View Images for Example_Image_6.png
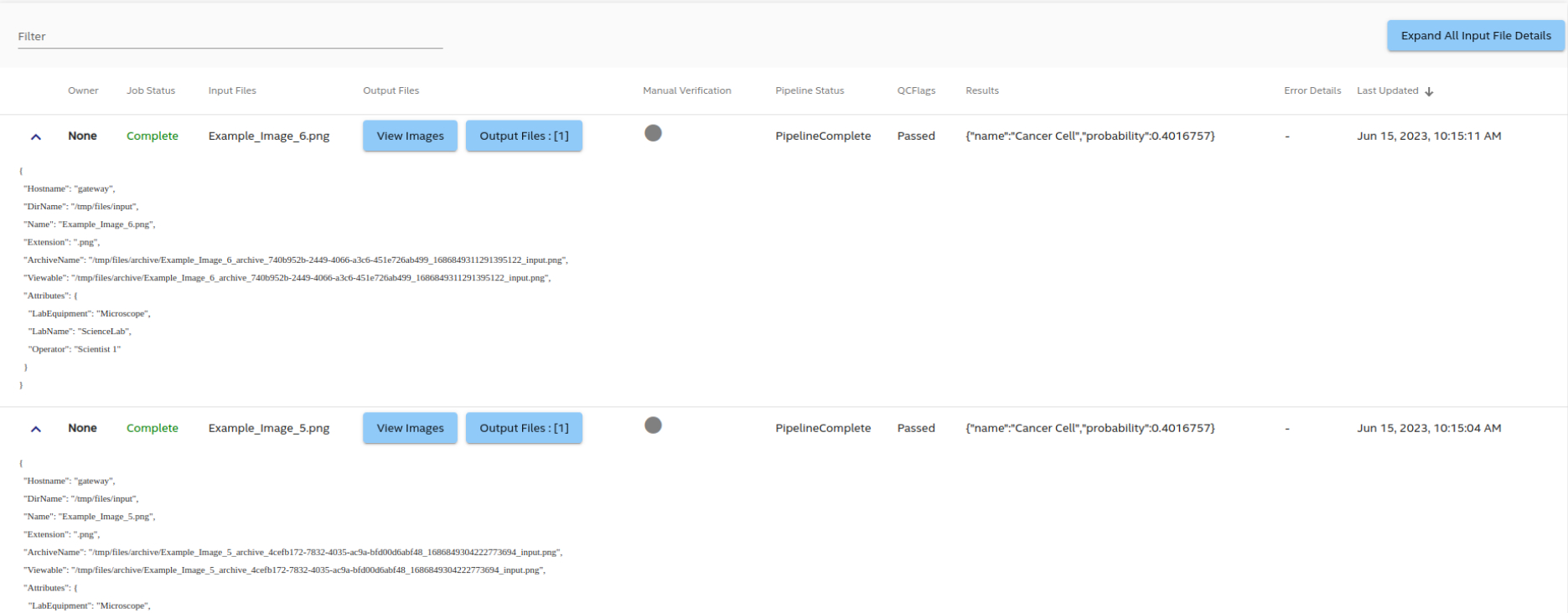1568x613 pixels. (410, 137)
